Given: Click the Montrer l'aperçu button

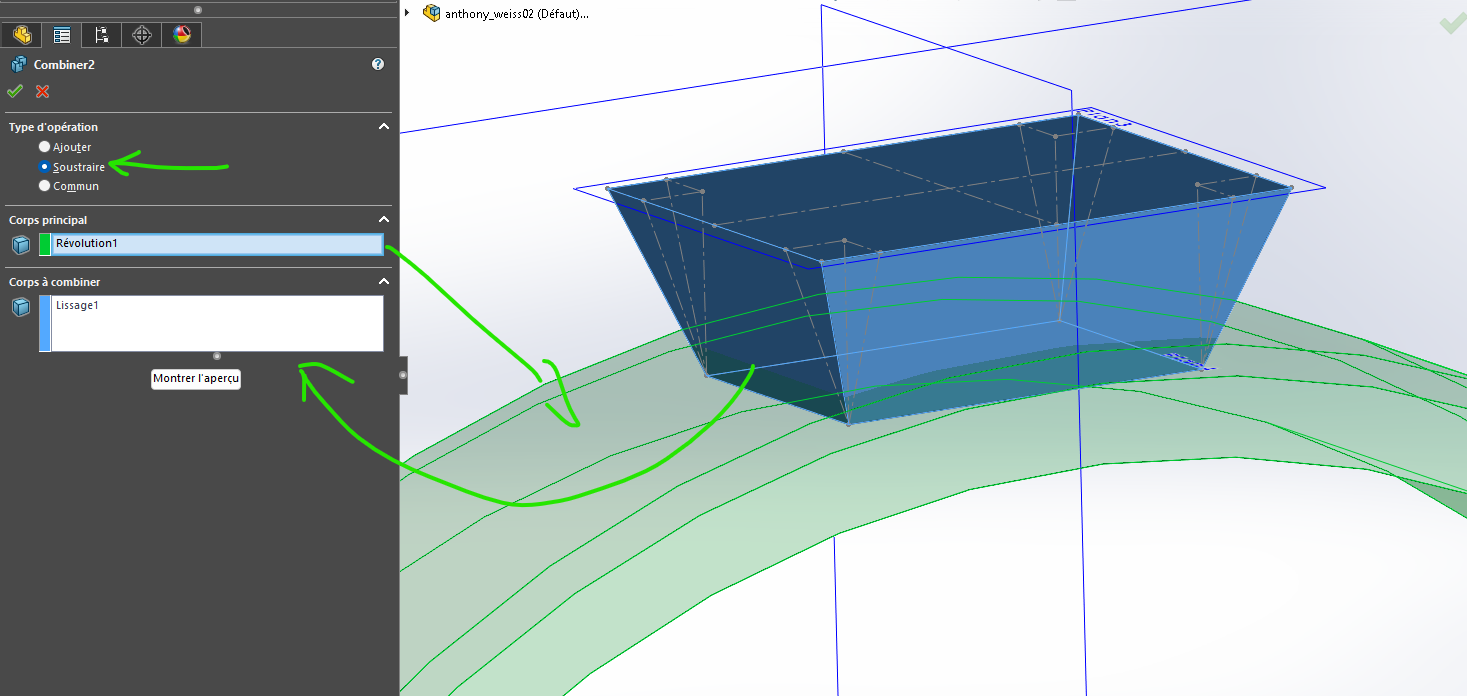Looking at the screenshot, I should coord(196,379).
